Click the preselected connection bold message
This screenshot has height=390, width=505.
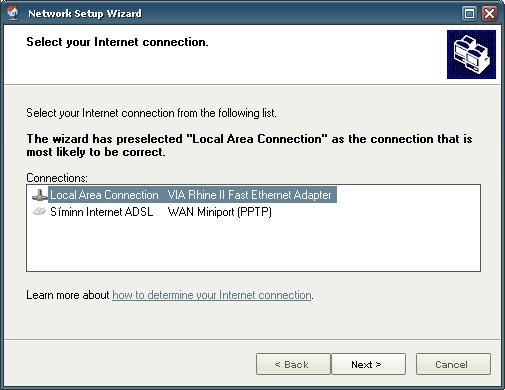coord(249,145)
